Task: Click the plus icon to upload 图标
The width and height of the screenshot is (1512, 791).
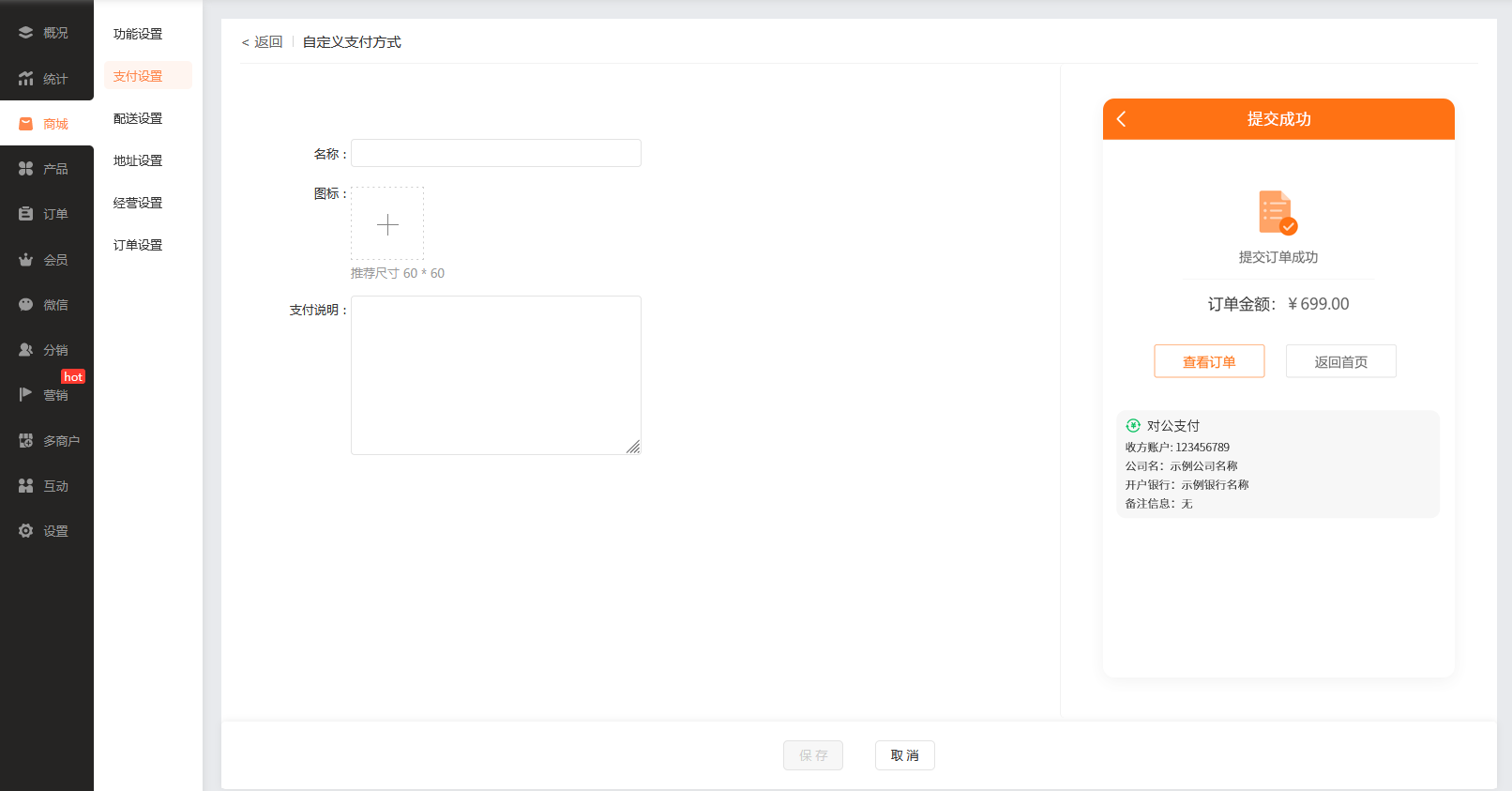Action: point(387,224)
